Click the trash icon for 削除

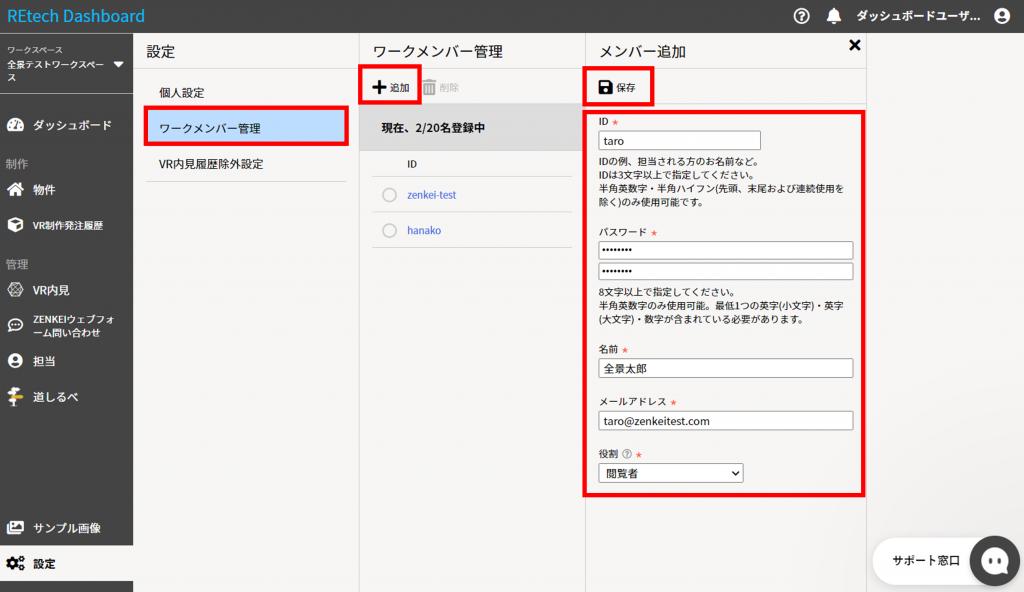click(x=429, y=87)
